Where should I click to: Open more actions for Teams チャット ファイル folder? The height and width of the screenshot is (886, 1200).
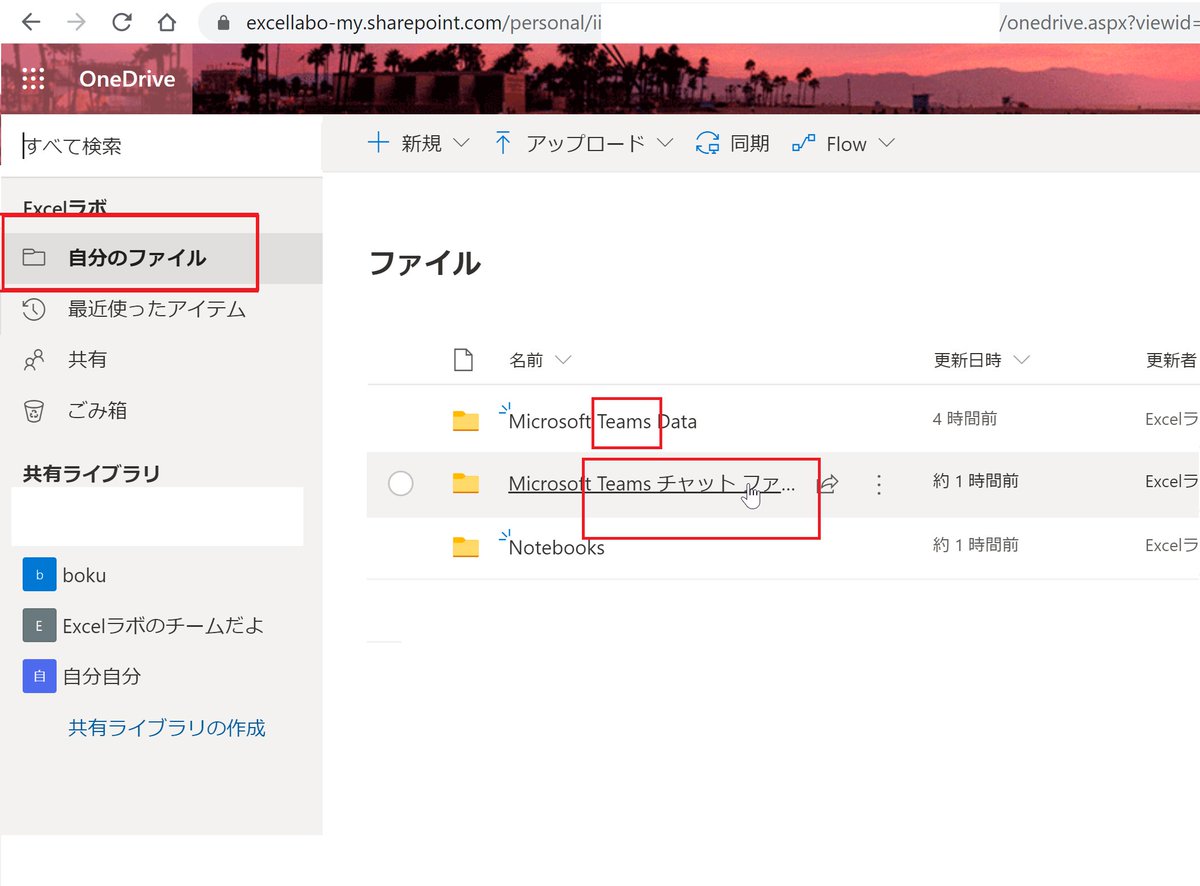[x=878, y=483]
